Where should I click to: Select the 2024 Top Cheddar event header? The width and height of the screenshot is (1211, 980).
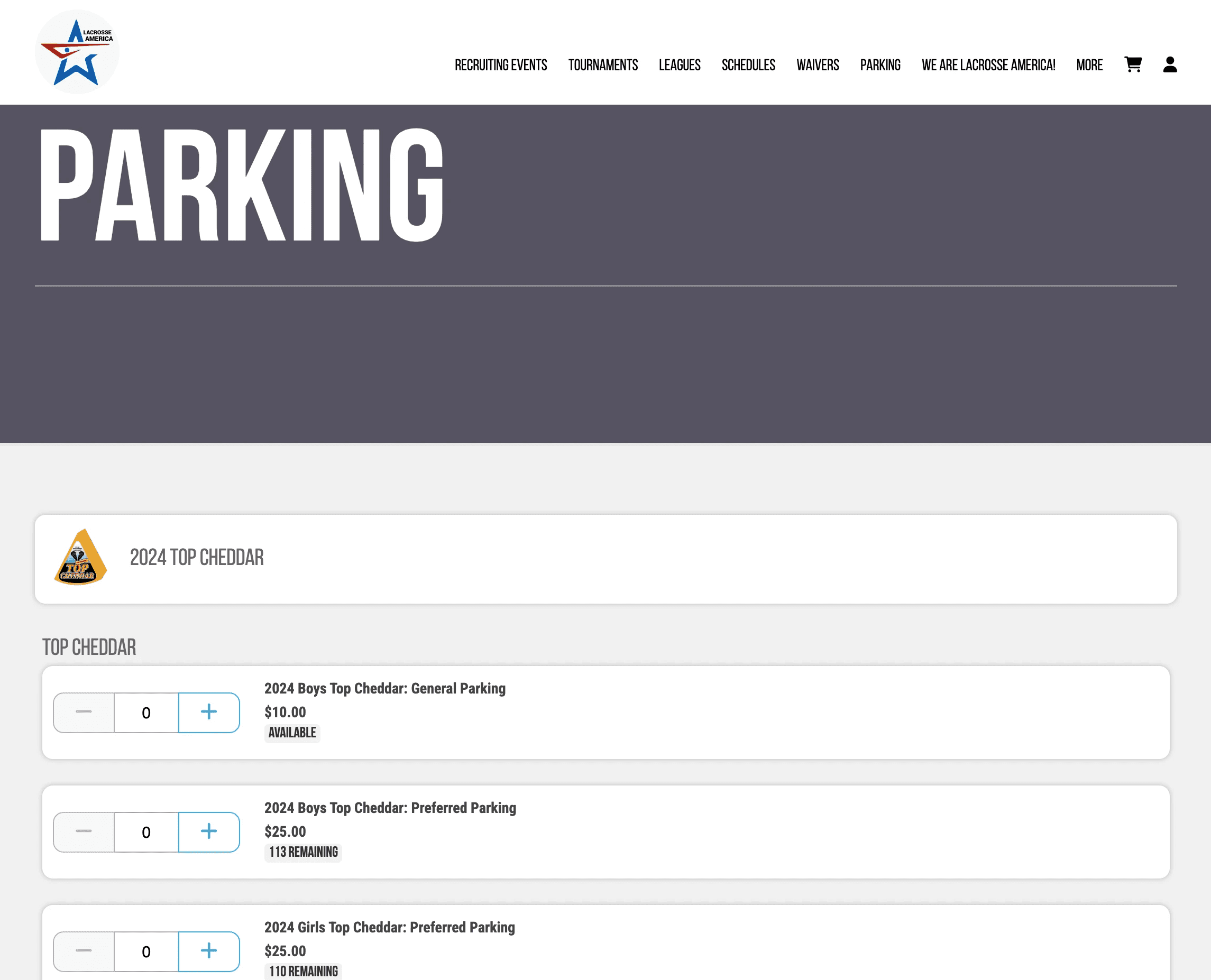click(197, 558)
